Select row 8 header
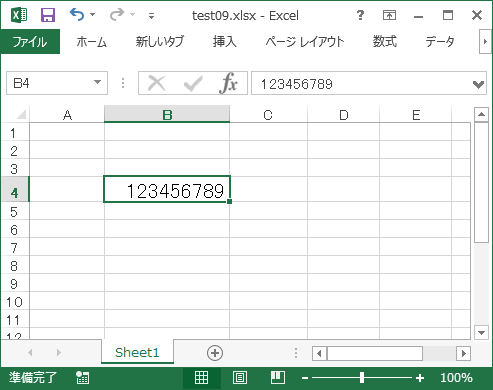 tap(14, 266)
